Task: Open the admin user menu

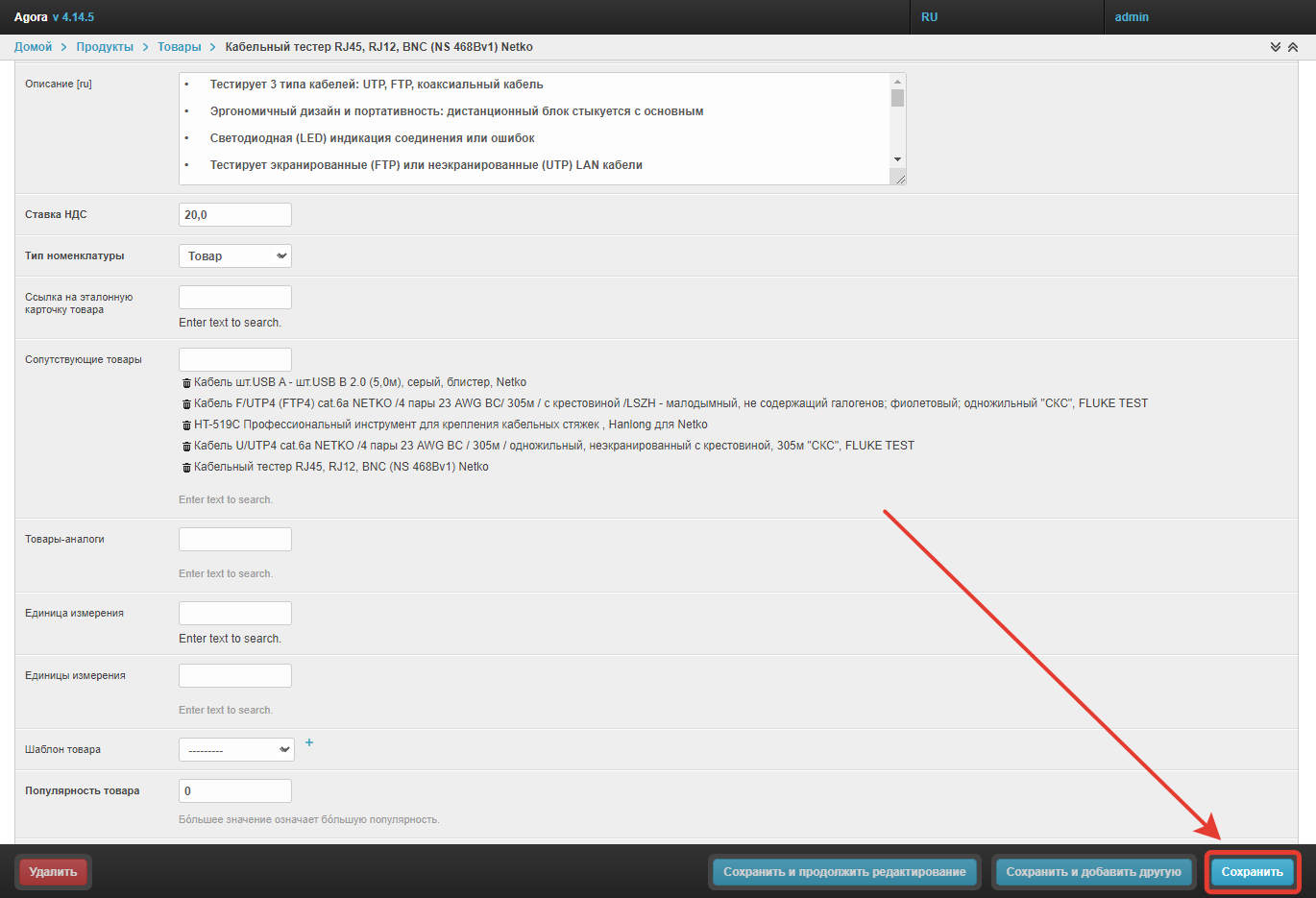Action: 1132,17
